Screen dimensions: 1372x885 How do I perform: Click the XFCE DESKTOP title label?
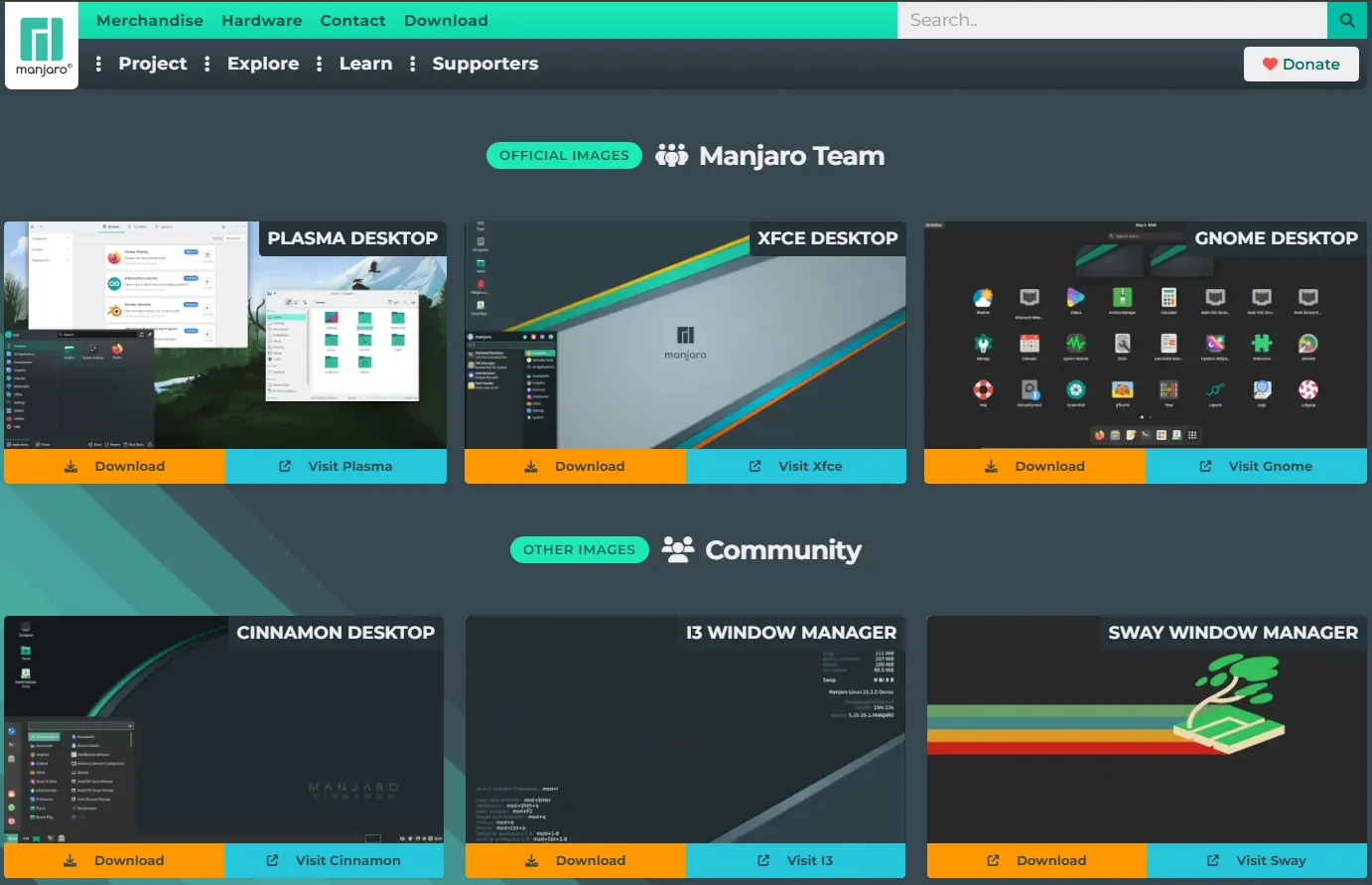827,238
